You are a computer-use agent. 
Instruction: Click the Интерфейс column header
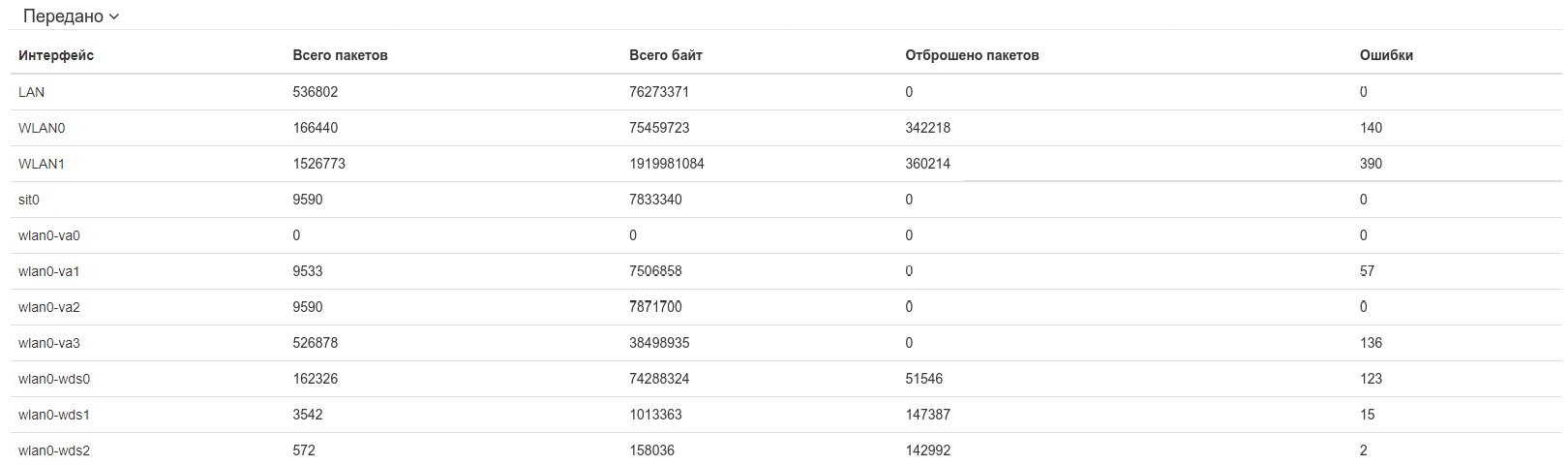(x=56, y=55)
